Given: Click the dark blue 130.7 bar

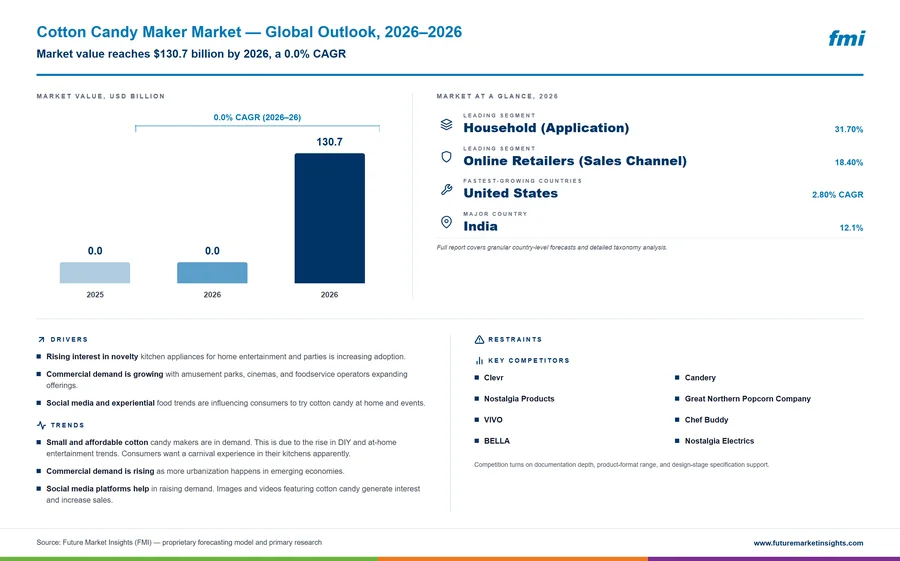Looking at the screenshot, I should coord(329,218).
